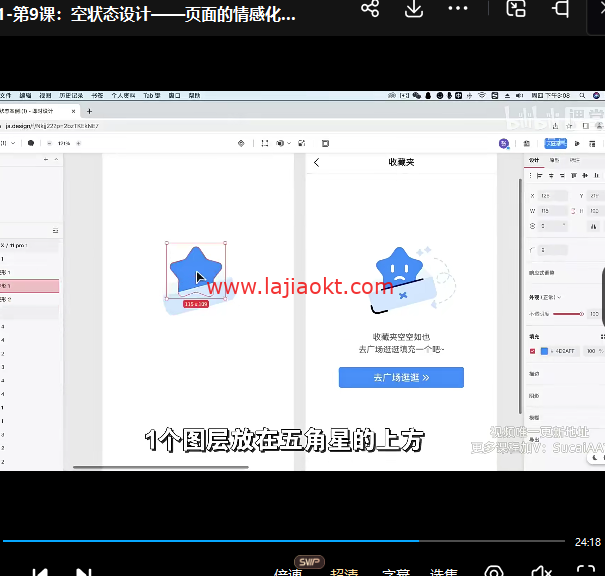Switch to the third tab in right panel
The height and width of the screenshot is (576, 605).
575,160
